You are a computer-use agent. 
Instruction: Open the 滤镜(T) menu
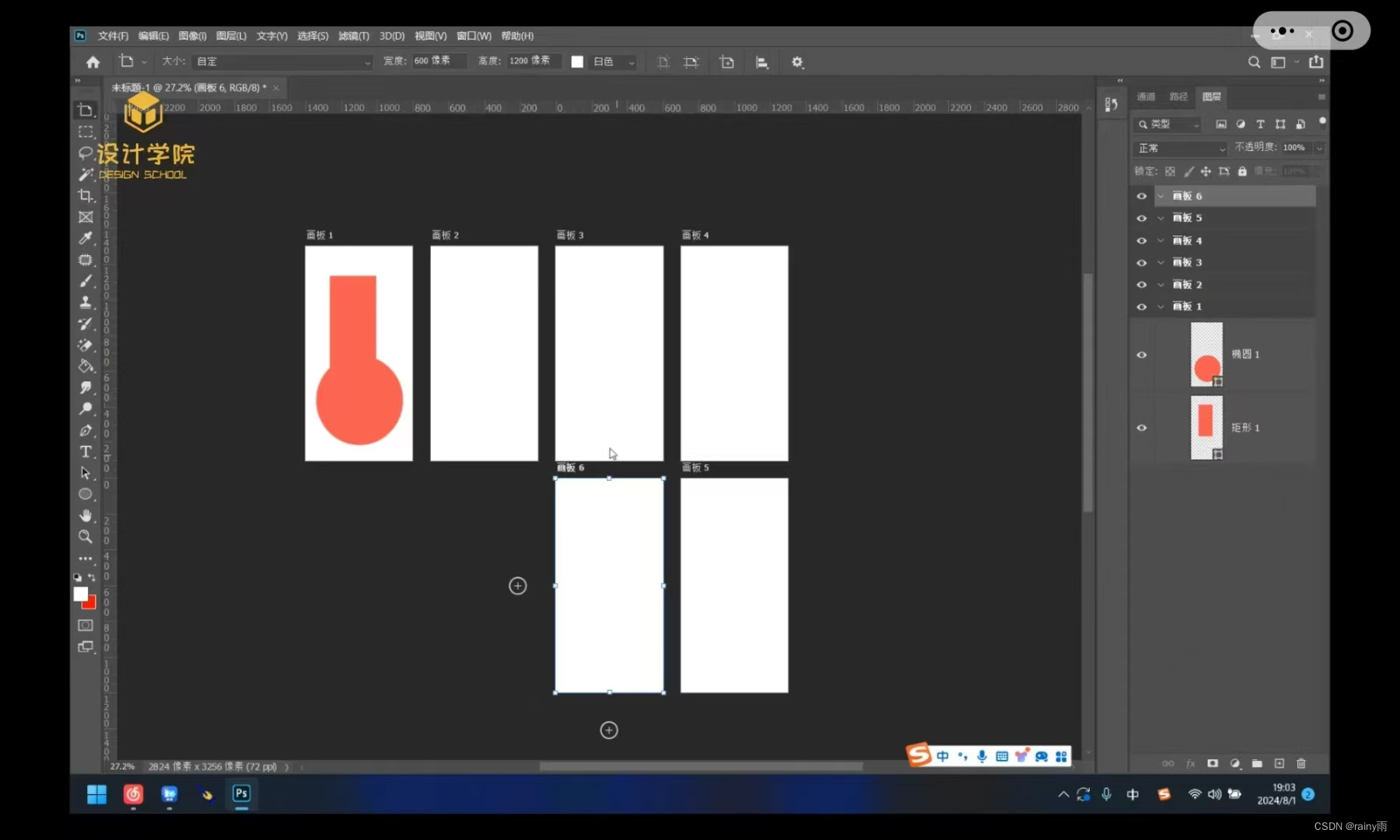tap(354, 36)
